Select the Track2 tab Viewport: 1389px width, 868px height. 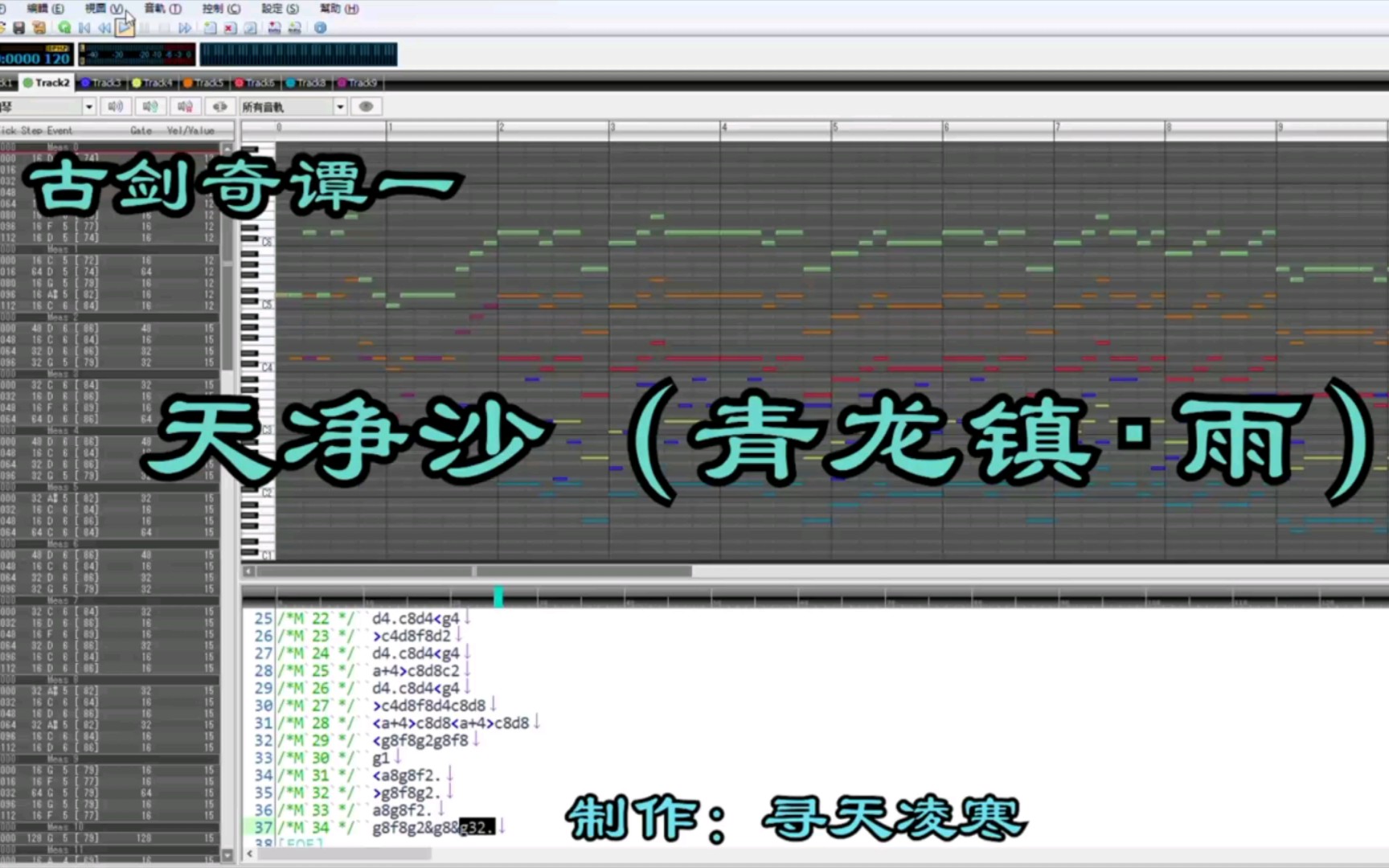pos(47,83)
